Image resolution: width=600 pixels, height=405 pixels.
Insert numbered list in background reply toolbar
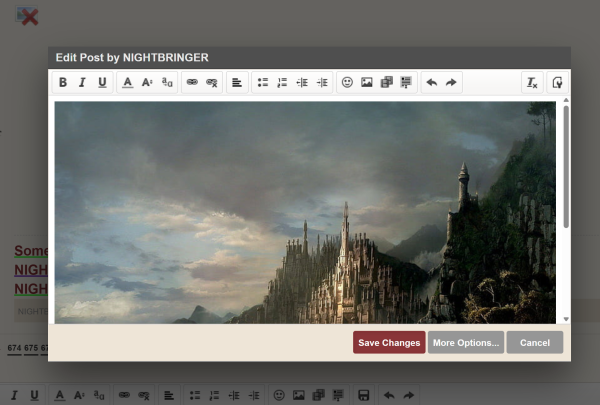[x=214, y=395]
